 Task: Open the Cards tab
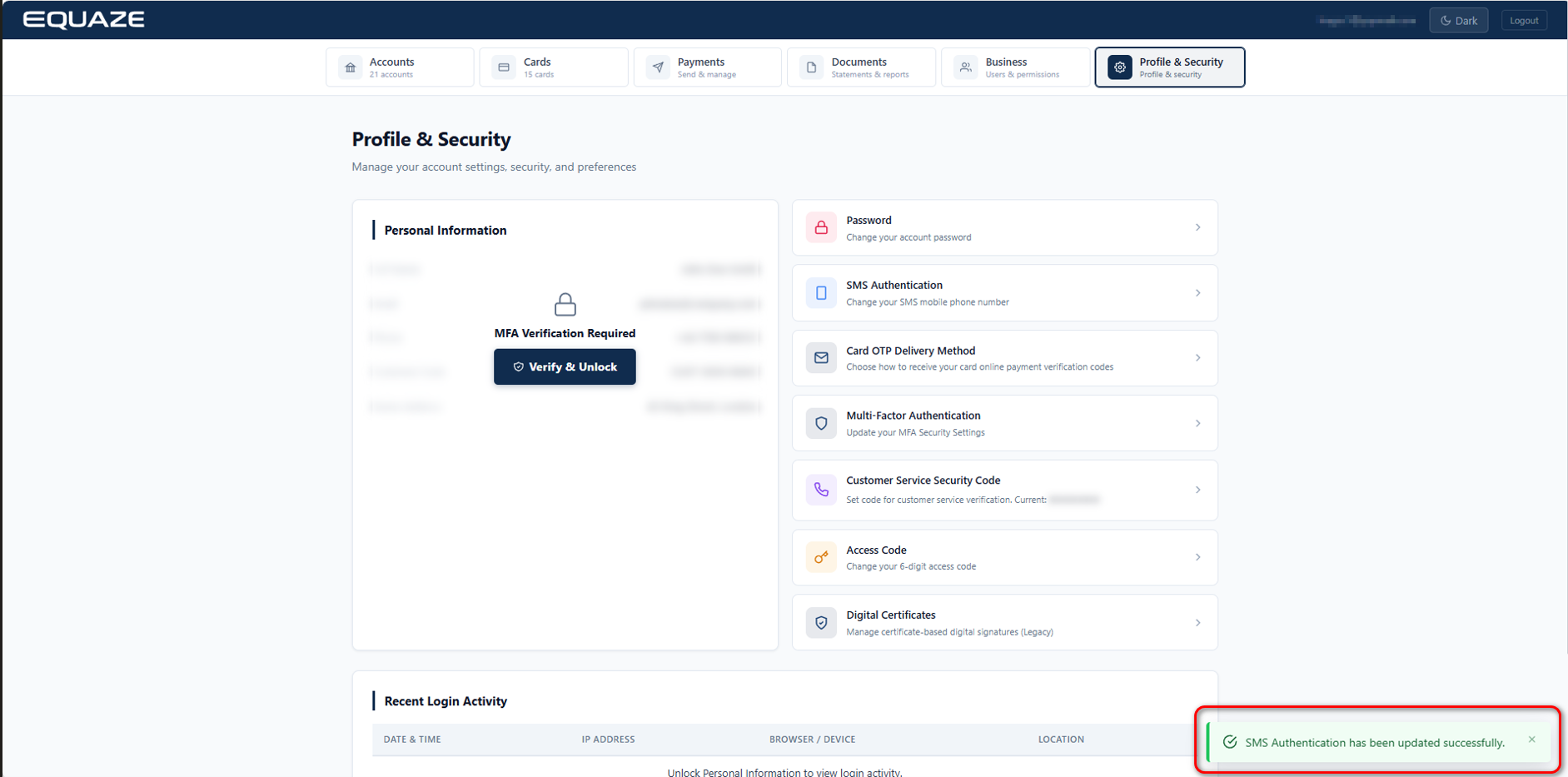(x=554, y=67)
